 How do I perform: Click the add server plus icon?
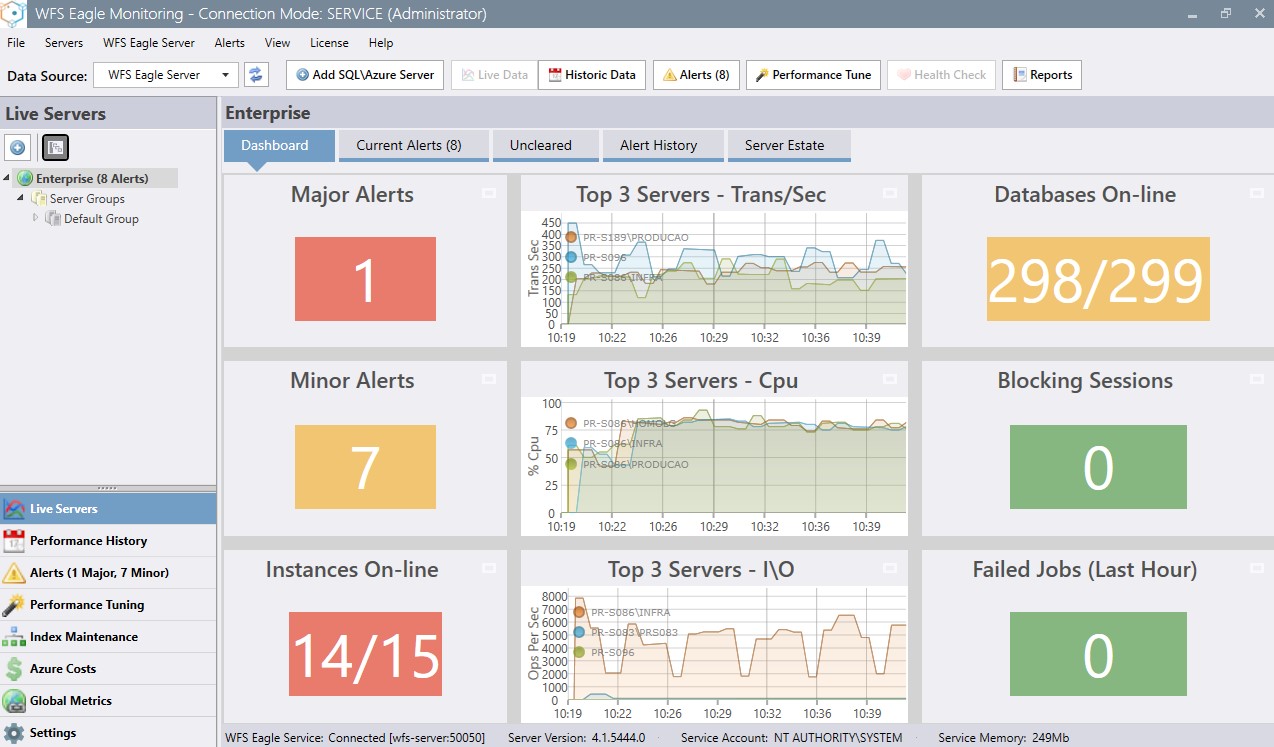click(x=18, y=148)
